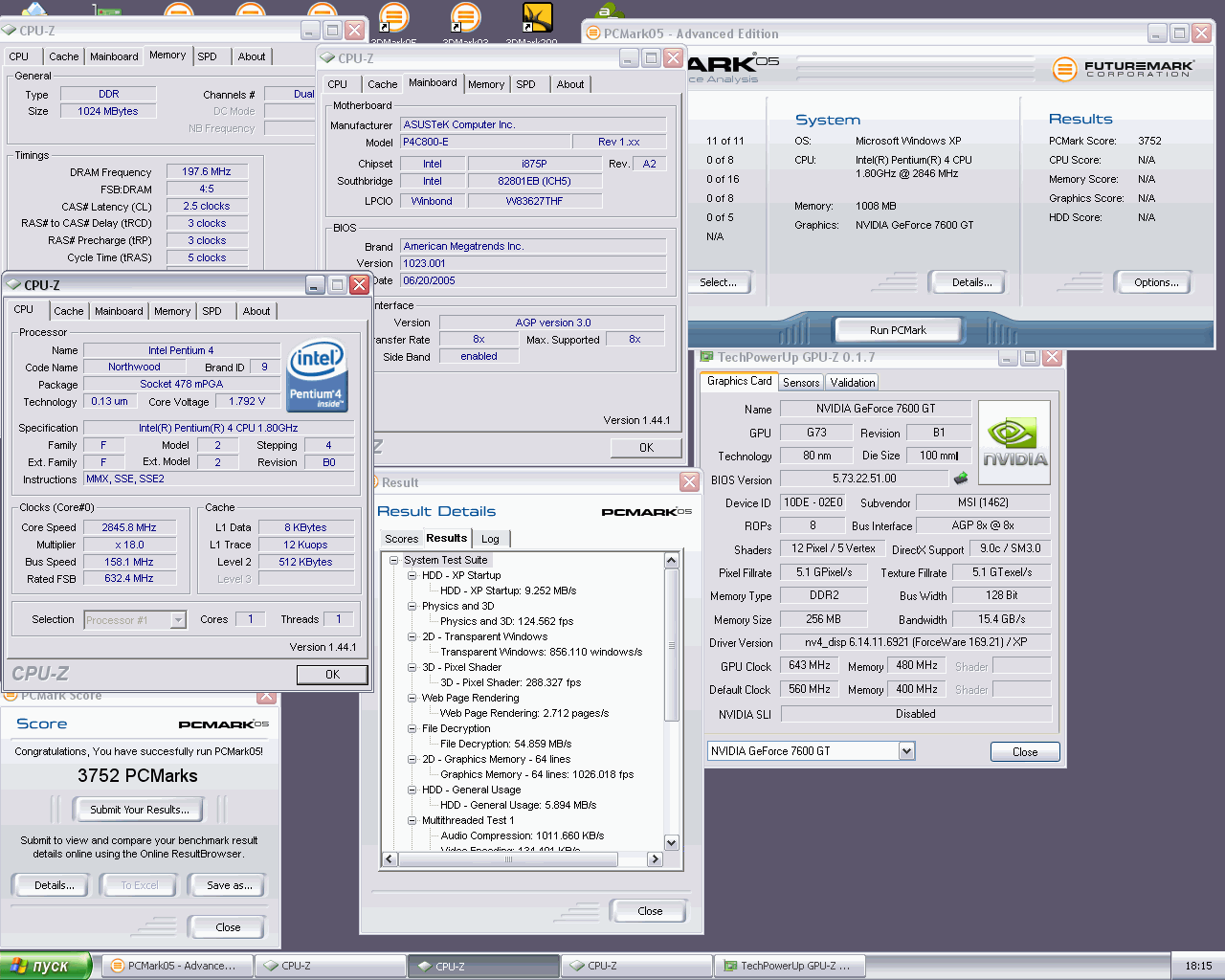Collapse the HDD - XP Startup node
The height and width of the screenshot is (980, 1225).
click(x=412, y=575)
